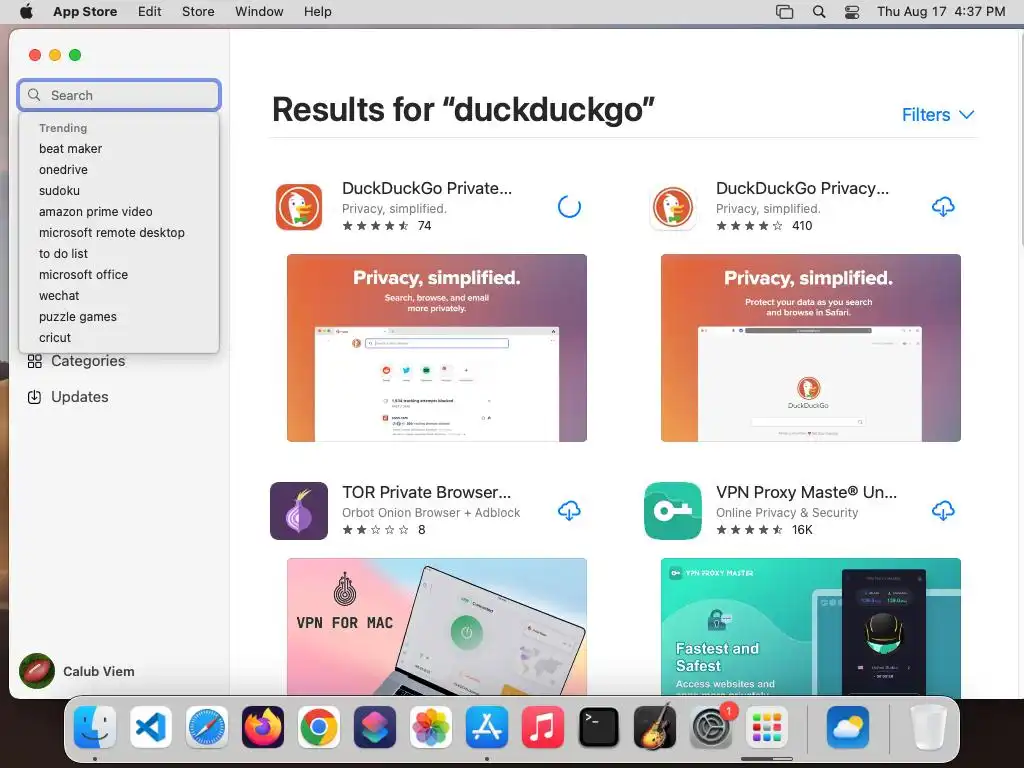This screenshot has width=1024, height=768.
Task: Click DuckDuckGo Private Browser download progress spinner
Action: click(x=569, y=207)
